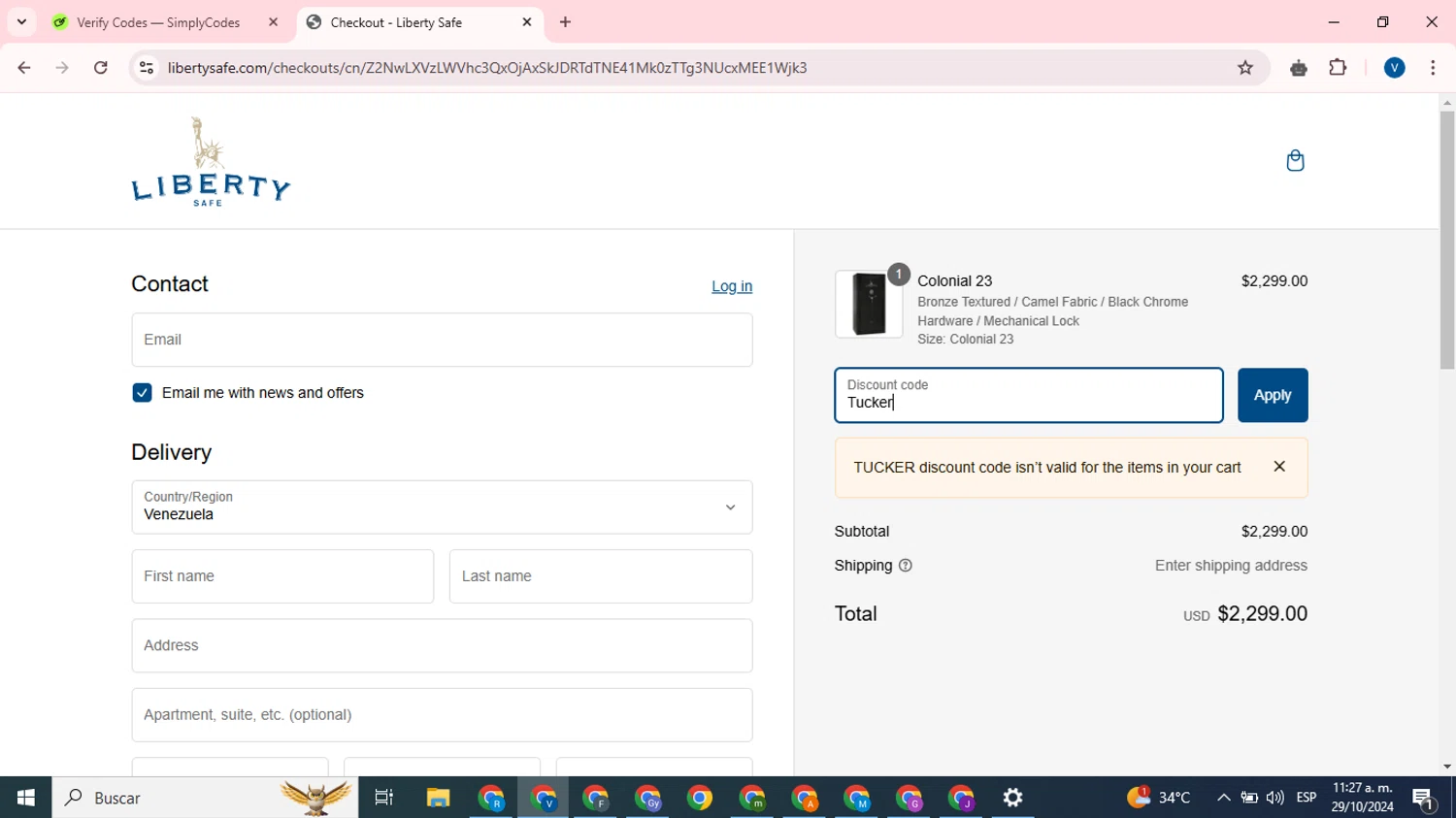
Task: Open File Explorer from the taskbar
Action: (x=438, y=798)
